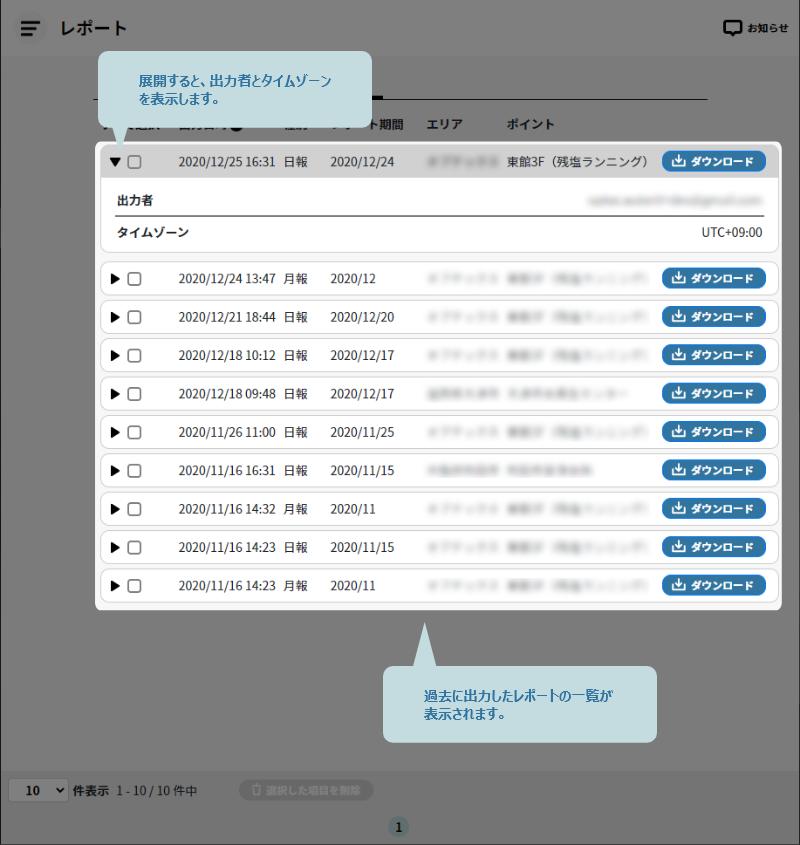Open the 10 件表示 page size dropdown
This screenshot has height=845, width=800.
tap(38, 790)
